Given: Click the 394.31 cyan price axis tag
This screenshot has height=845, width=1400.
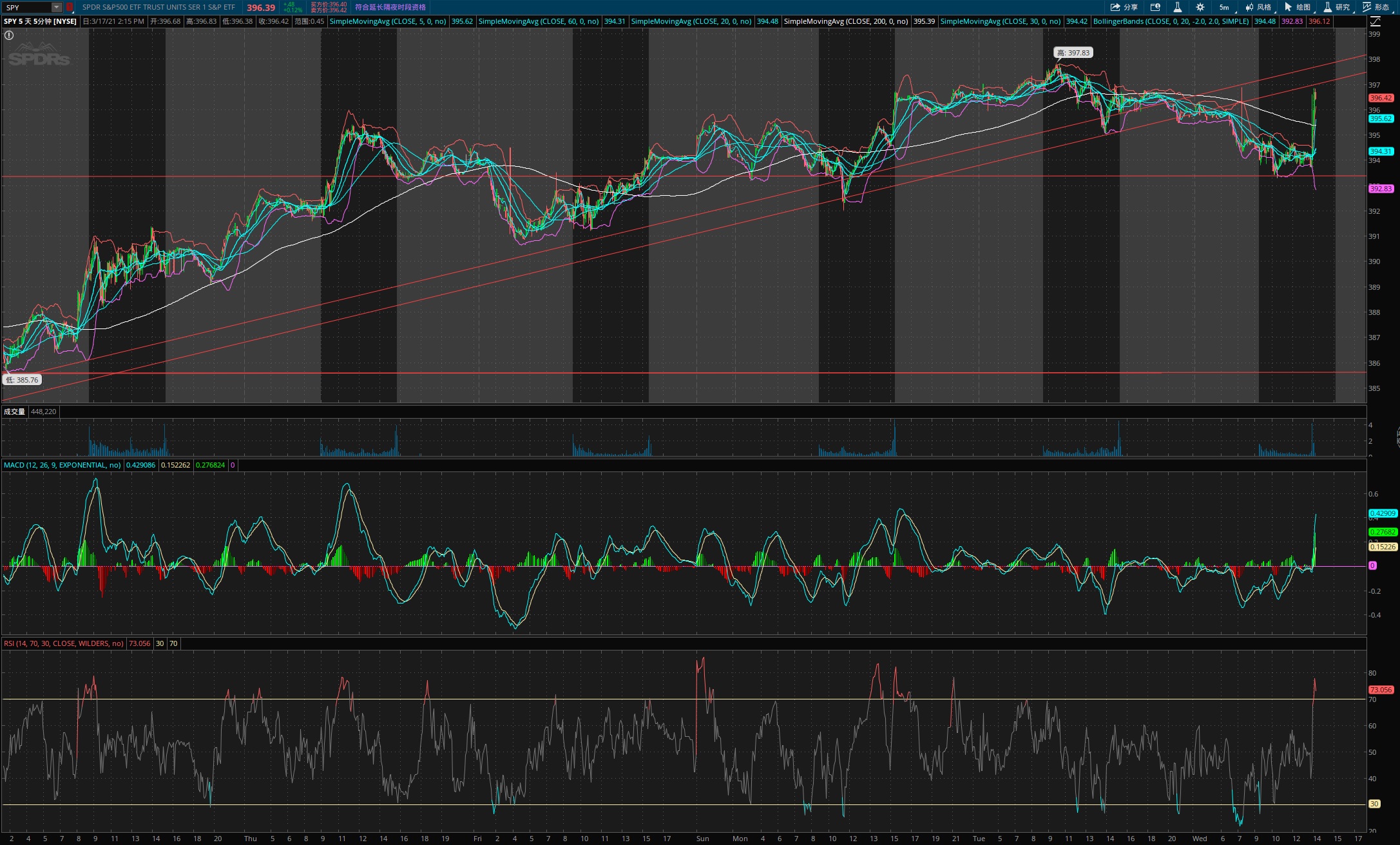Looking at the screenshot, I should 1381,151.
